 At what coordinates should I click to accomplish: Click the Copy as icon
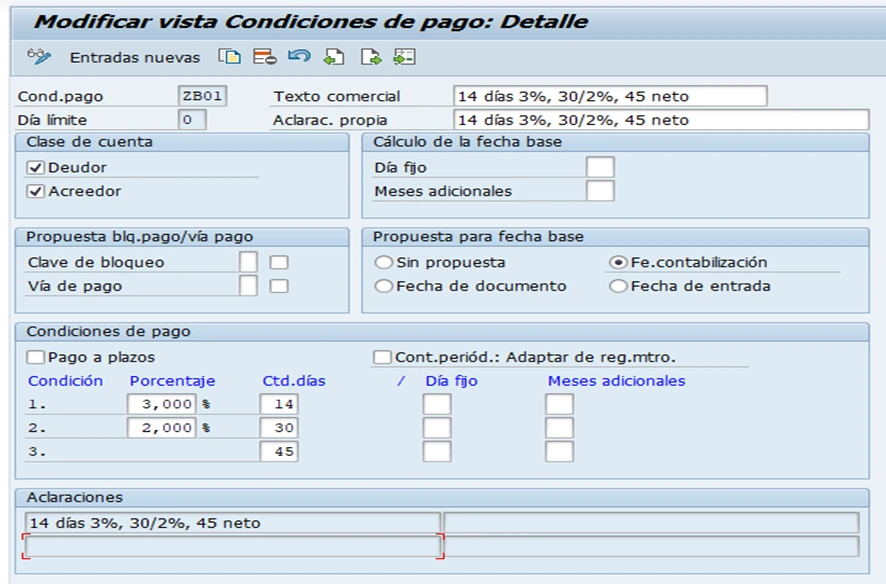(229, 57)
